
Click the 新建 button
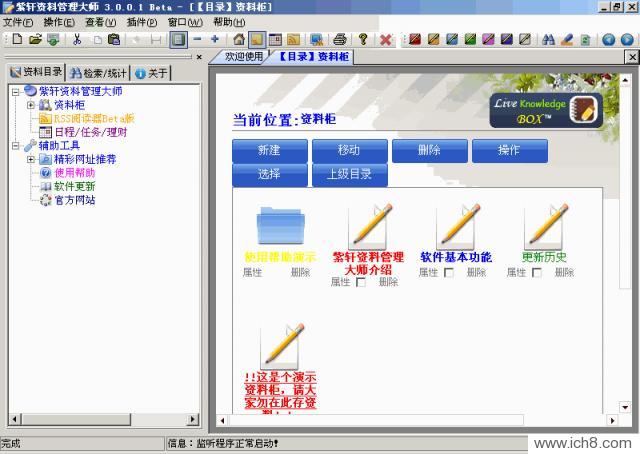click(x=270, y=151)
